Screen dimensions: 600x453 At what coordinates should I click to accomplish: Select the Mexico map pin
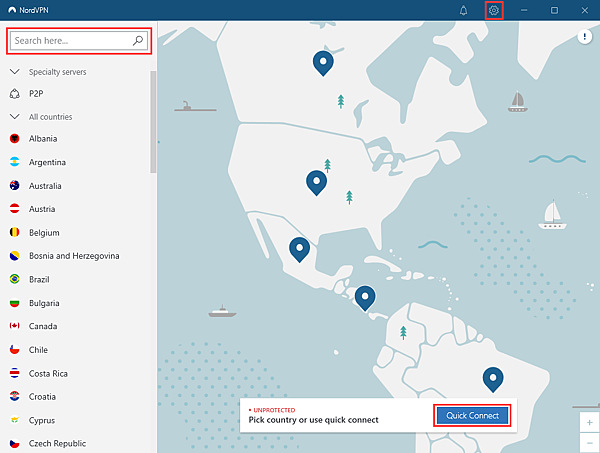click(x=300, y=249)
